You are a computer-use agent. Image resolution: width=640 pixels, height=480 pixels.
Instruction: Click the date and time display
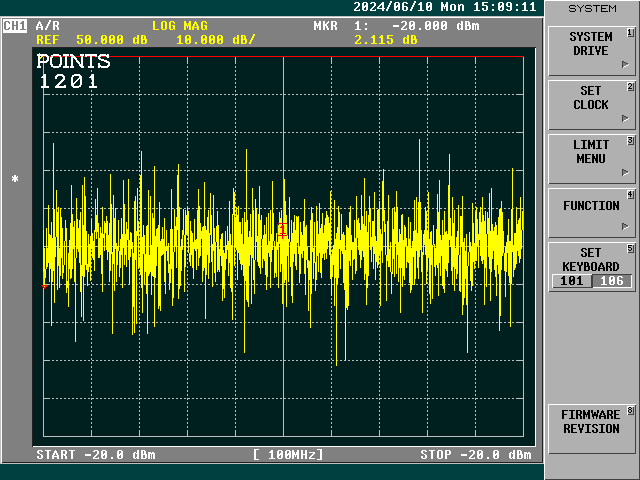[x=445, y=7]
